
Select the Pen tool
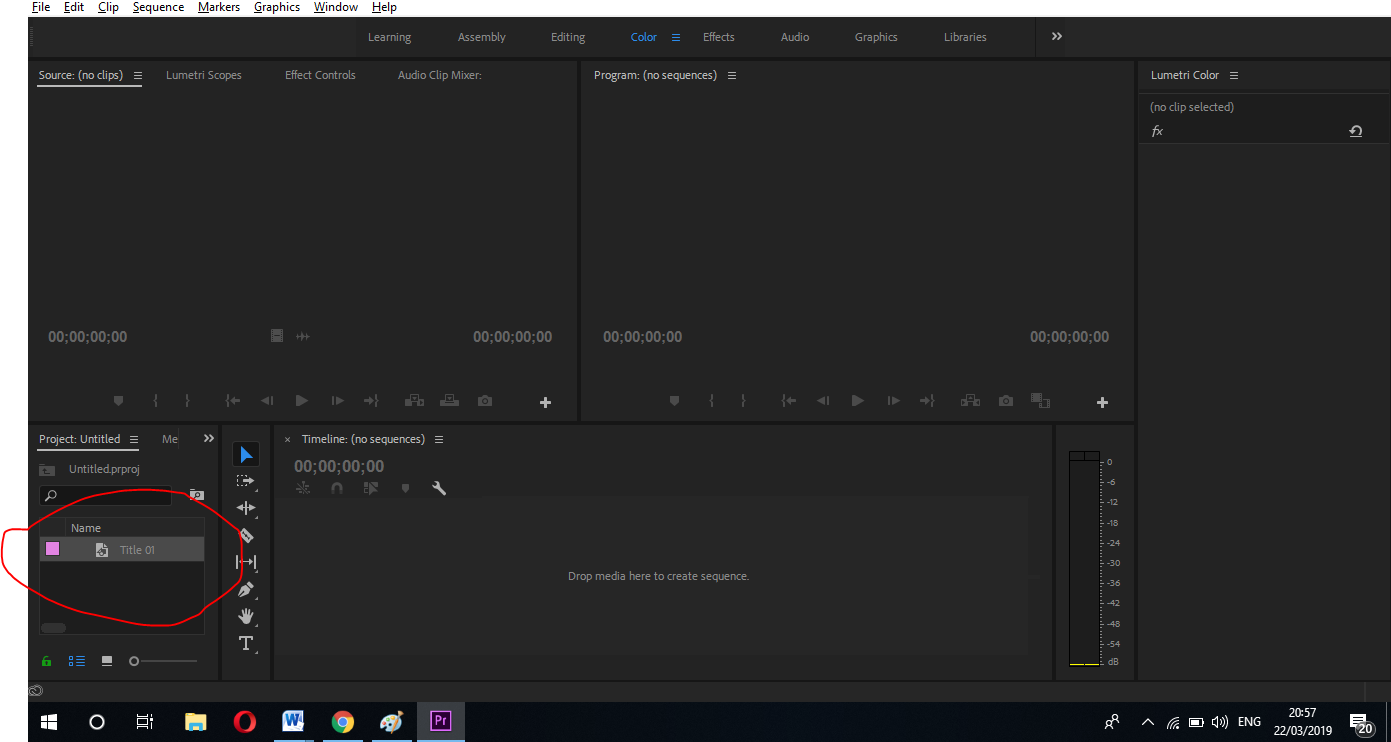pyautogui.click(x=246, y=589)
